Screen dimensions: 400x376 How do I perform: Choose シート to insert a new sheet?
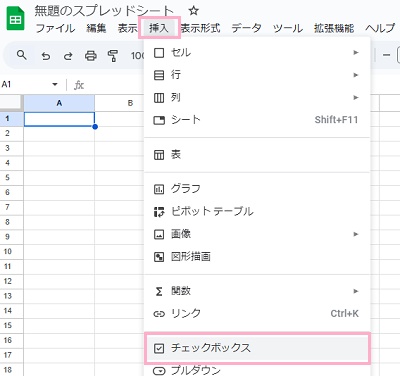coord(257,120)
